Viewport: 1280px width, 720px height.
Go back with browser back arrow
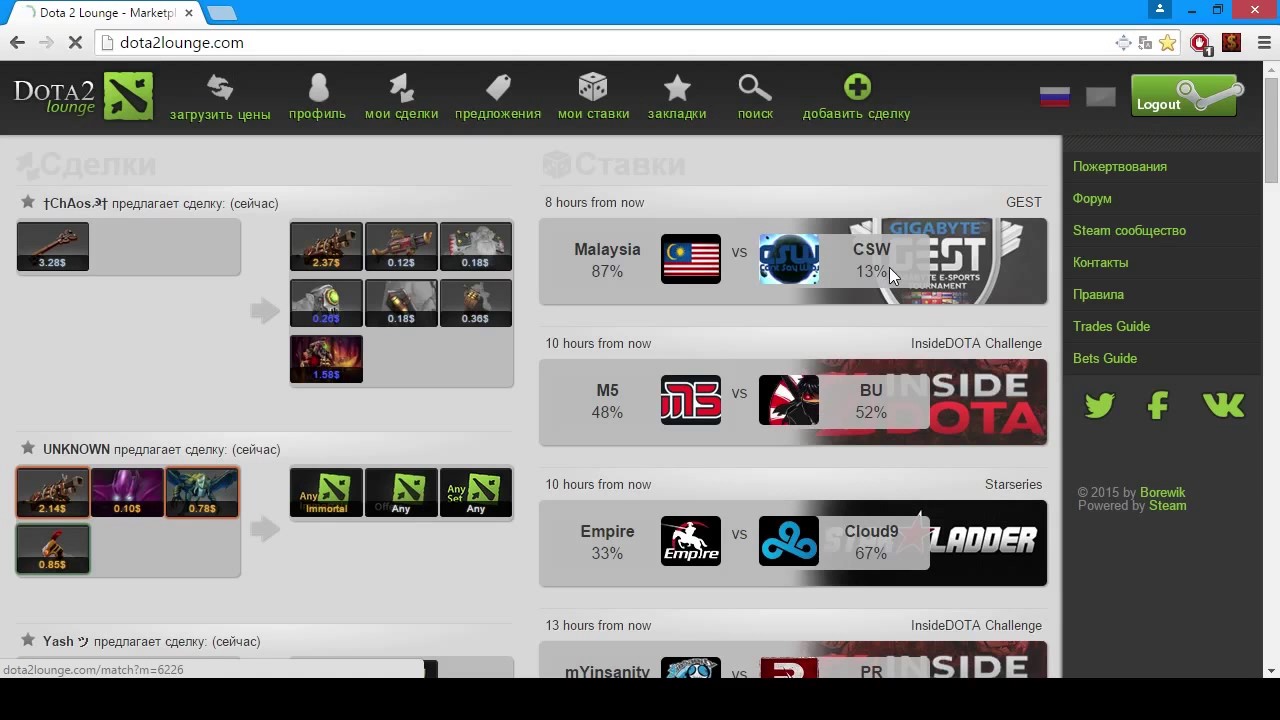(x=17, y=42)
